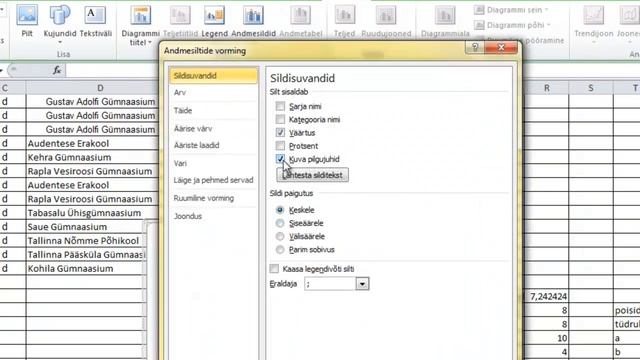Click the Eraldaja separator value field
The image size is (640, 360).
click(x=330, y=284)
